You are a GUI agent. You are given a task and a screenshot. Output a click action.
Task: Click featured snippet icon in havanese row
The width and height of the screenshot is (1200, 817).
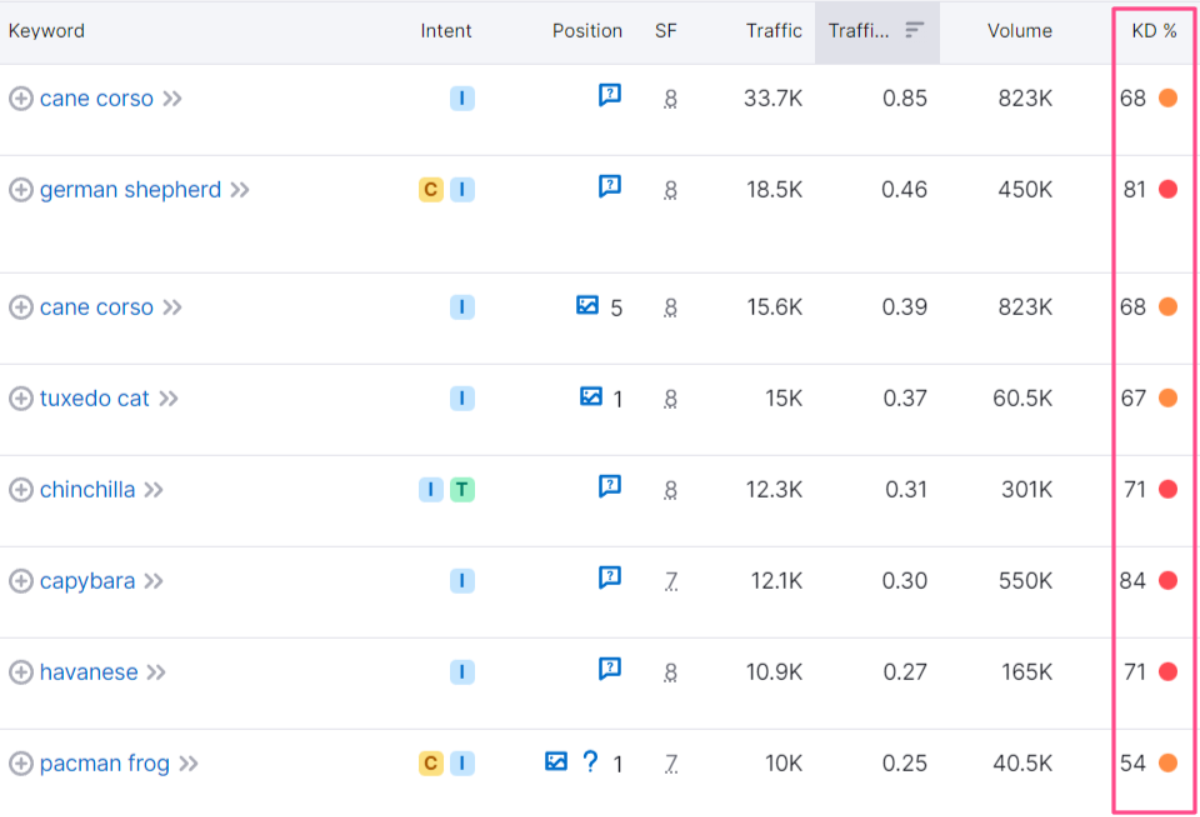609,669
